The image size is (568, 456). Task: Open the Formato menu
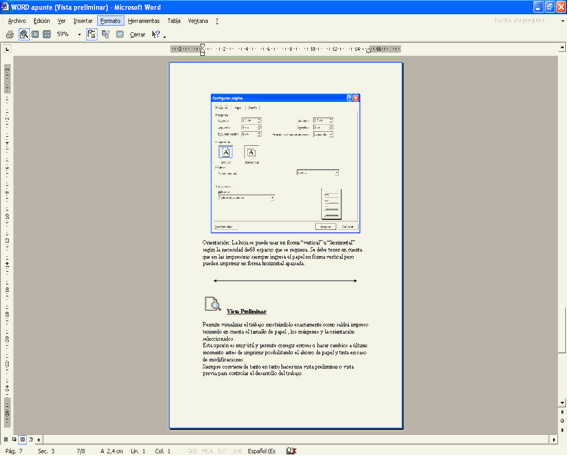[x=110, y=21]
